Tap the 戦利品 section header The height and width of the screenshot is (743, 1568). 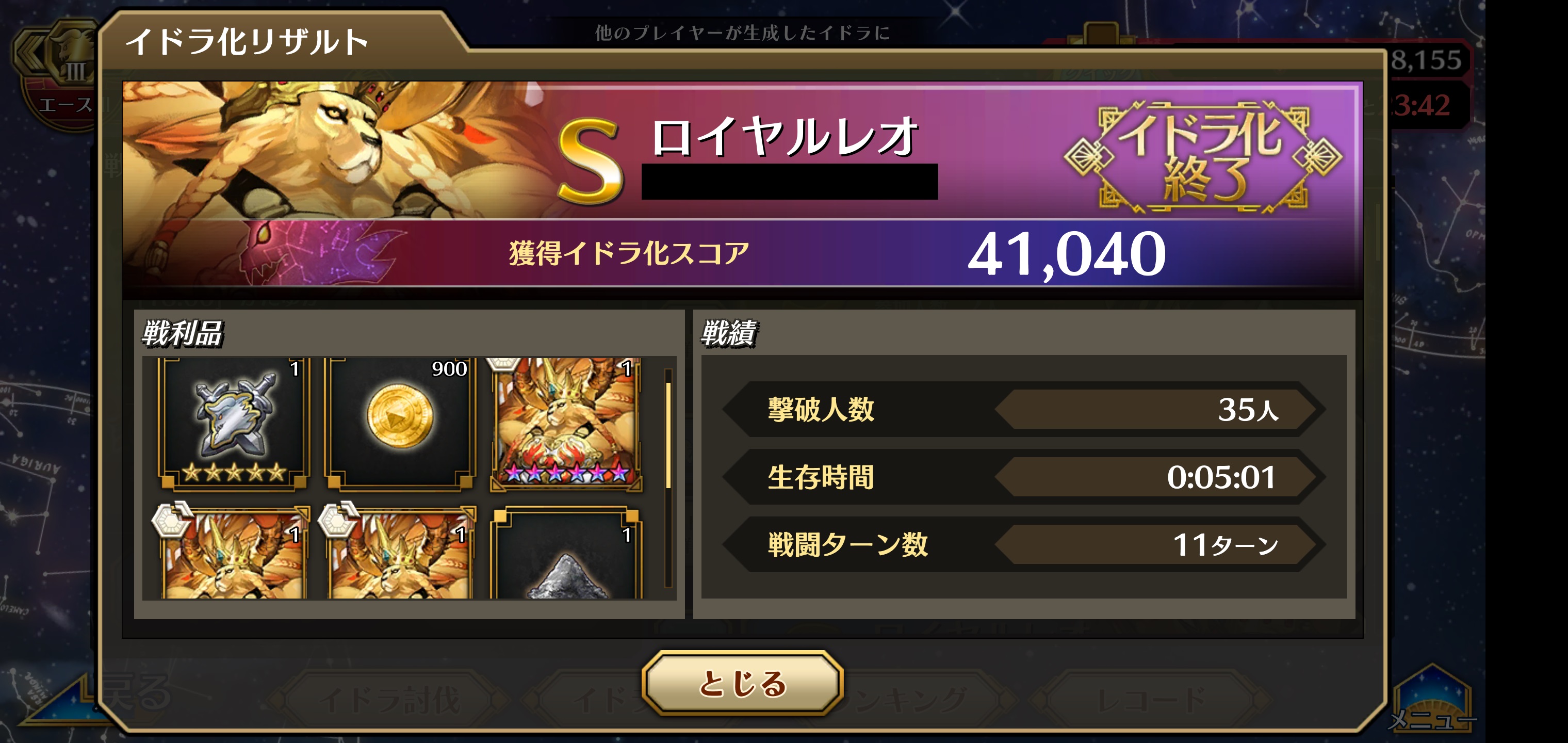click(x=183, y=334)
